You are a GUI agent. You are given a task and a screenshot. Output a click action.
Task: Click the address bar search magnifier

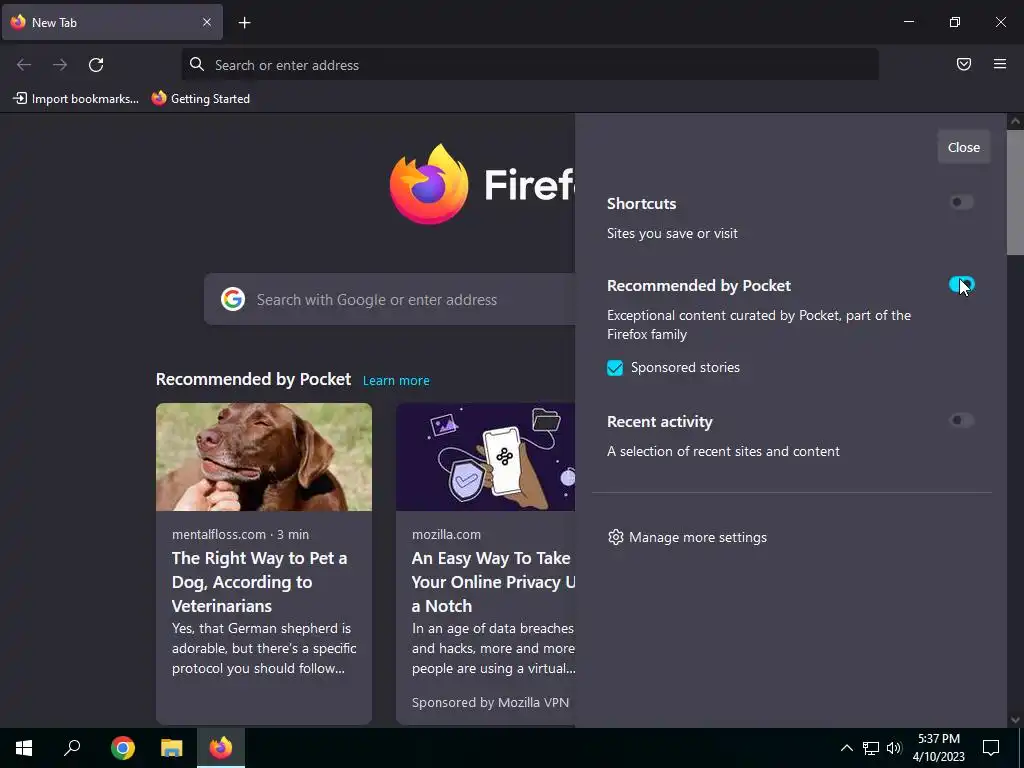[x=197, y=64]
